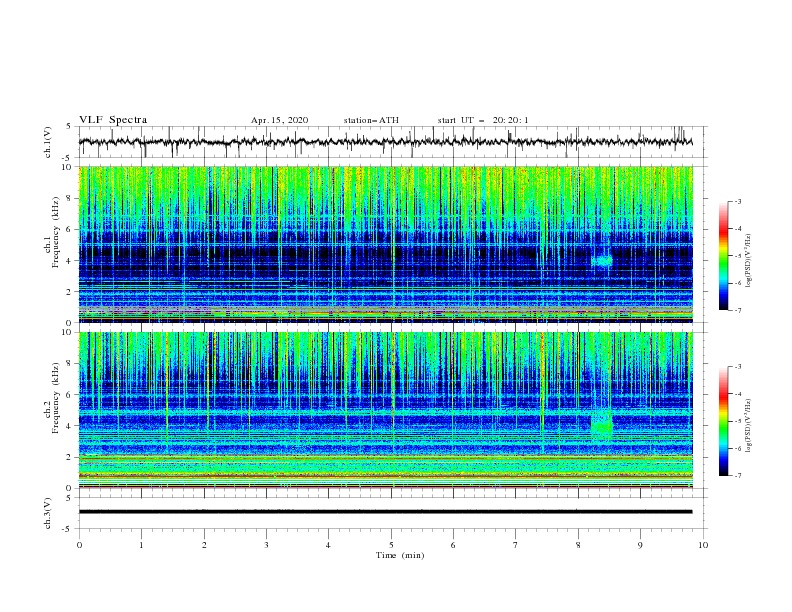Click the "Time (min)" x-axis label
This screenshot has width=792, height=612.
pyautogui.click(x=400, y=555)
